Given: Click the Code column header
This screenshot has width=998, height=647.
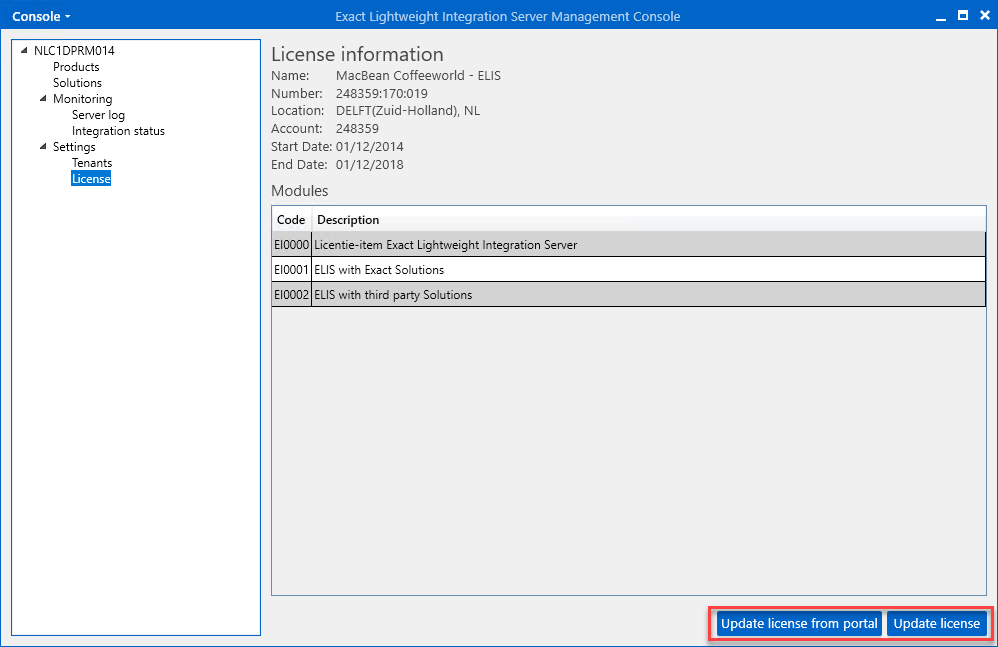Looking at the screenshot, I should 291,220.
